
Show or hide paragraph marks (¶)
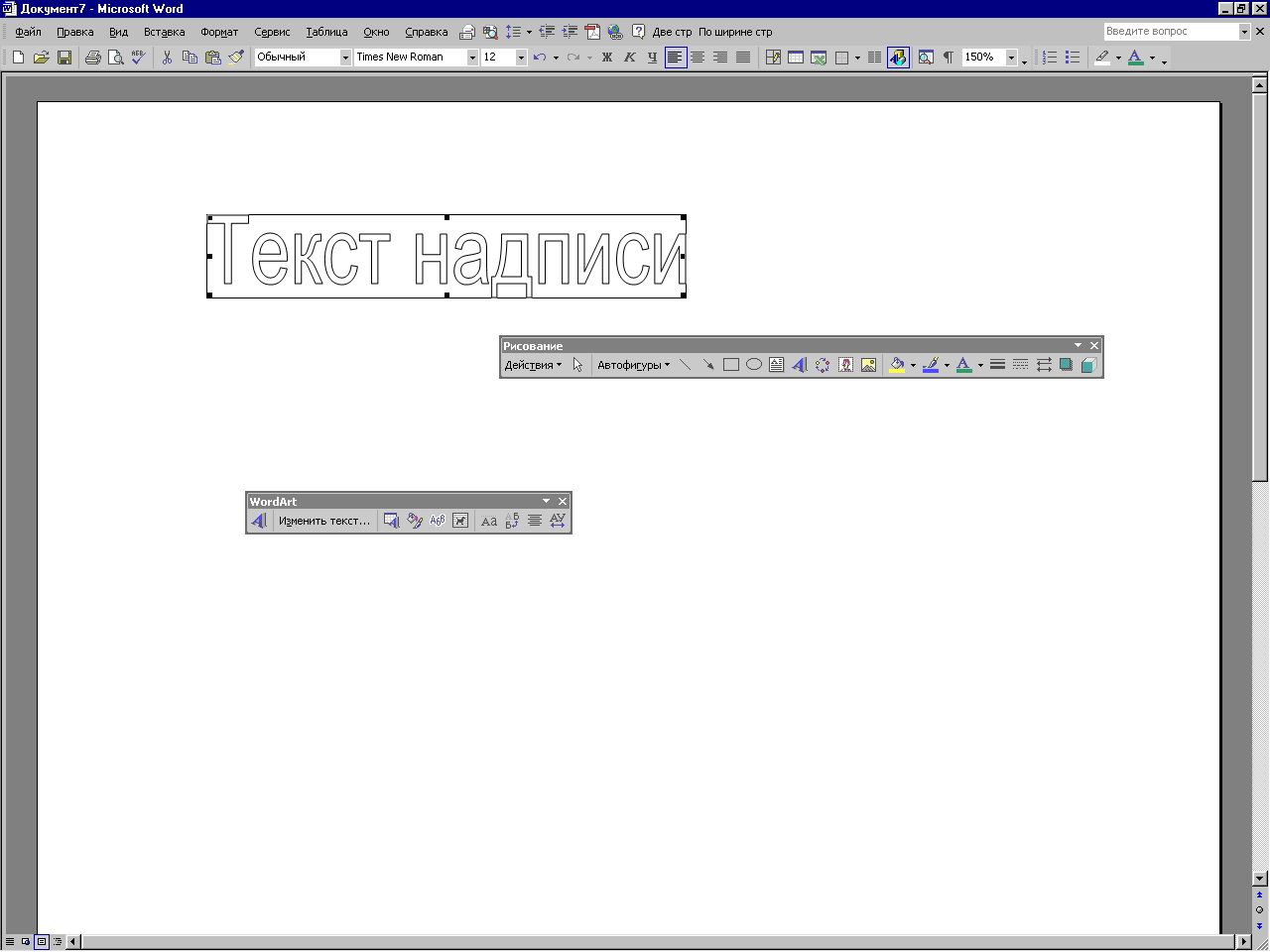point(949,58)
